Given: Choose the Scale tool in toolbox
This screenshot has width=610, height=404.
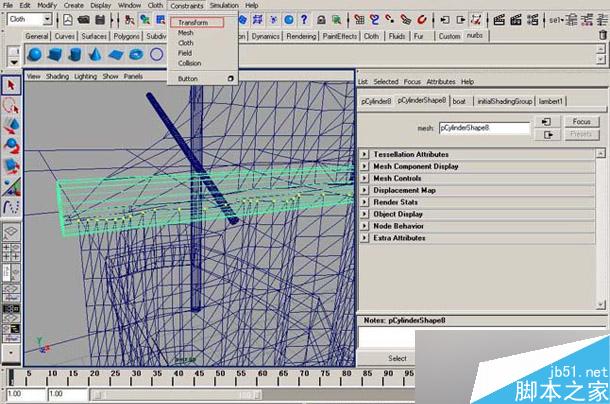Looking at the screenshot, I should point(11,166).
